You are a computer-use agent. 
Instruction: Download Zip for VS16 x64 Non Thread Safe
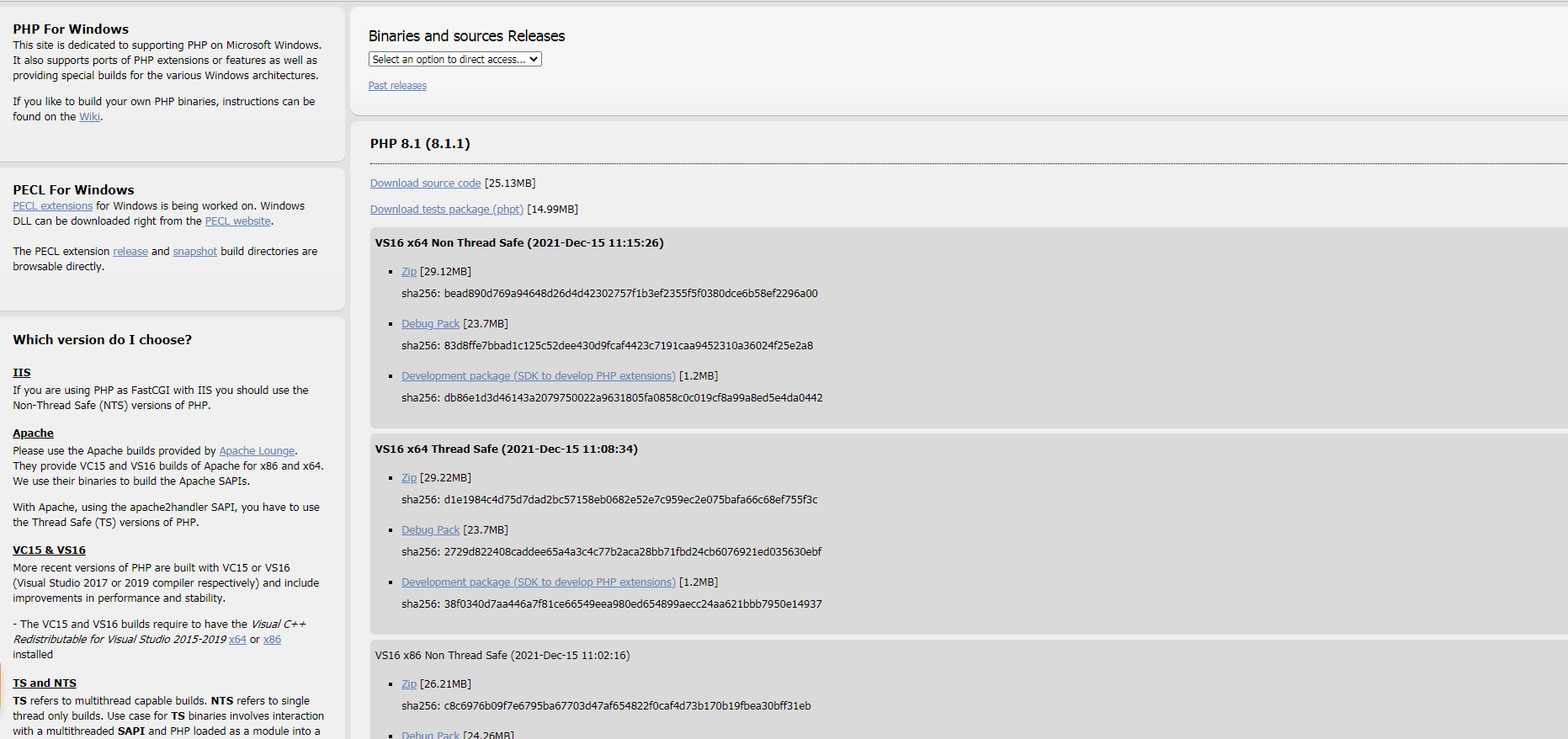click(409, 272)
